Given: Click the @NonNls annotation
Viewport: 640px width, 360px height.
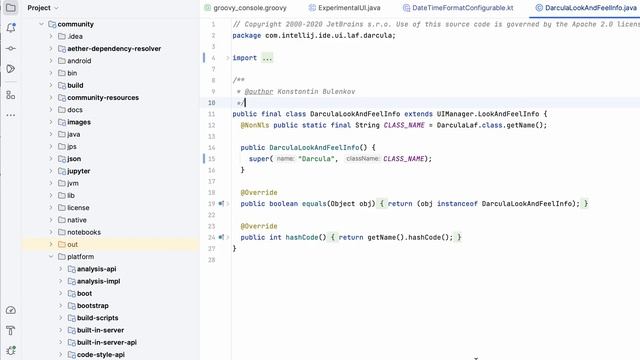Looking at the screenshot, I should point(255,125).
